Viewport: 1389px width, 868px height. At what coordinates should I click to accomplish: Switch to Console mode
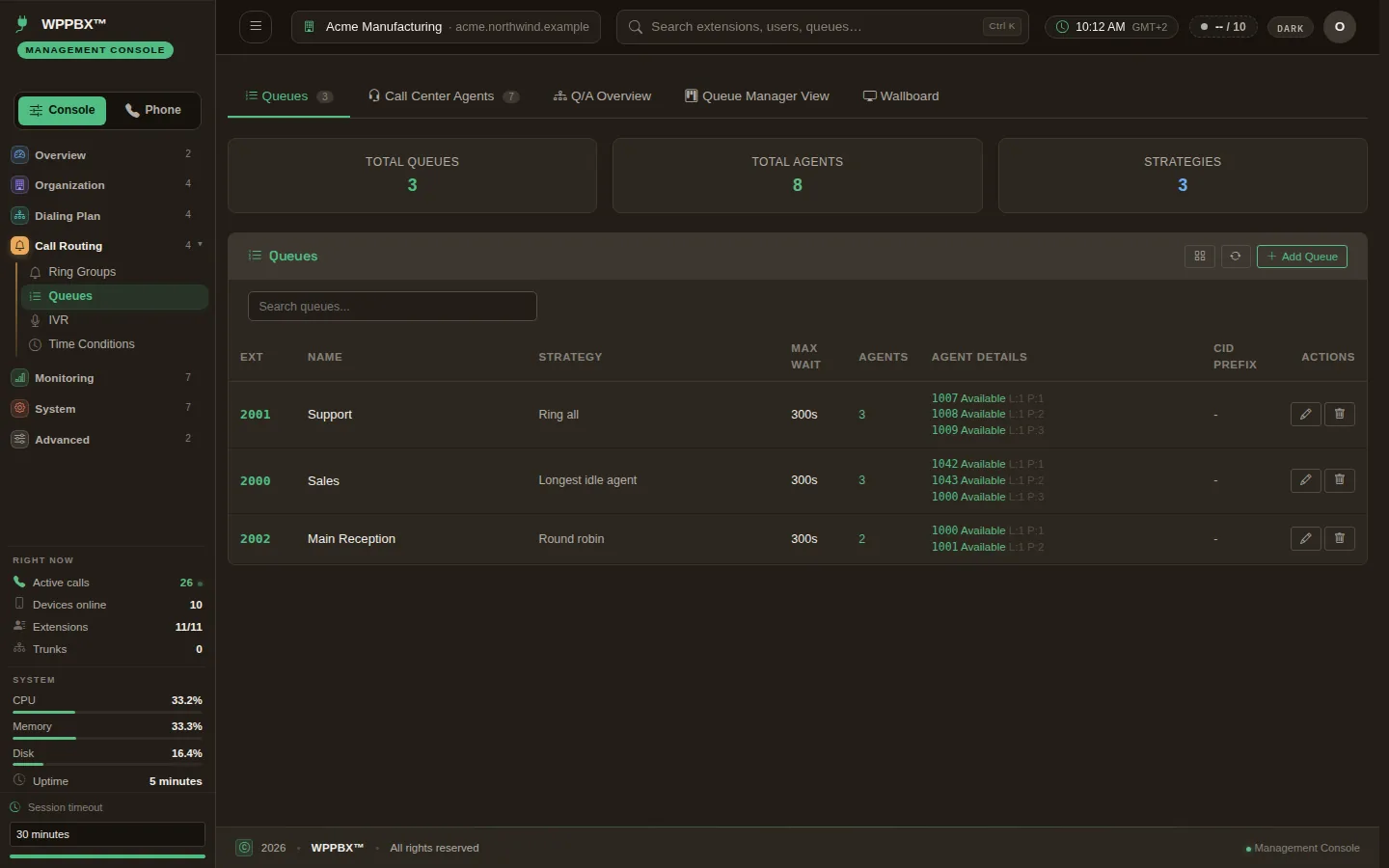click(x=62, y=110)
